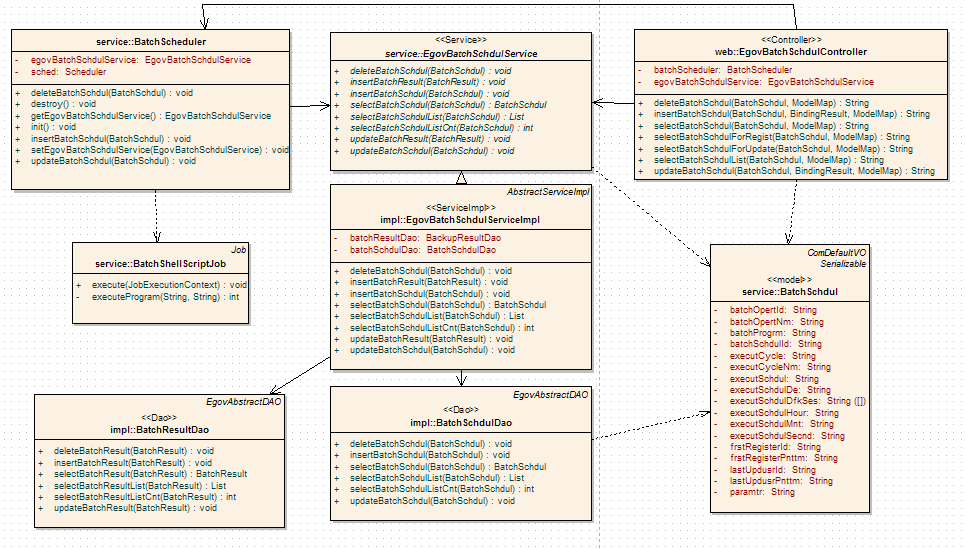Click web::EgovBatchSchdulController class title

pos(789,51)
